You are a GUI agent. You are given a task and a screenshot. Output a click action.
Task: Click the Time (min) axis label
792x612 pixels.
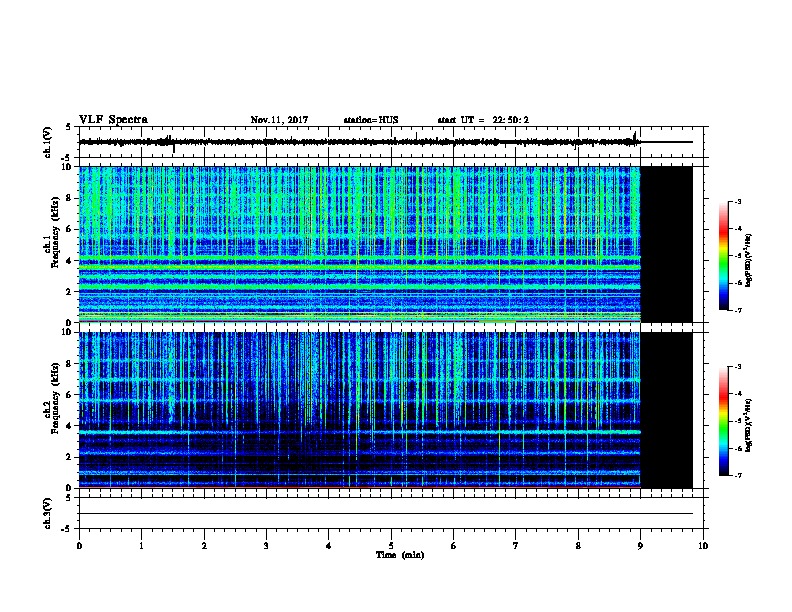[x=400, y=555]
